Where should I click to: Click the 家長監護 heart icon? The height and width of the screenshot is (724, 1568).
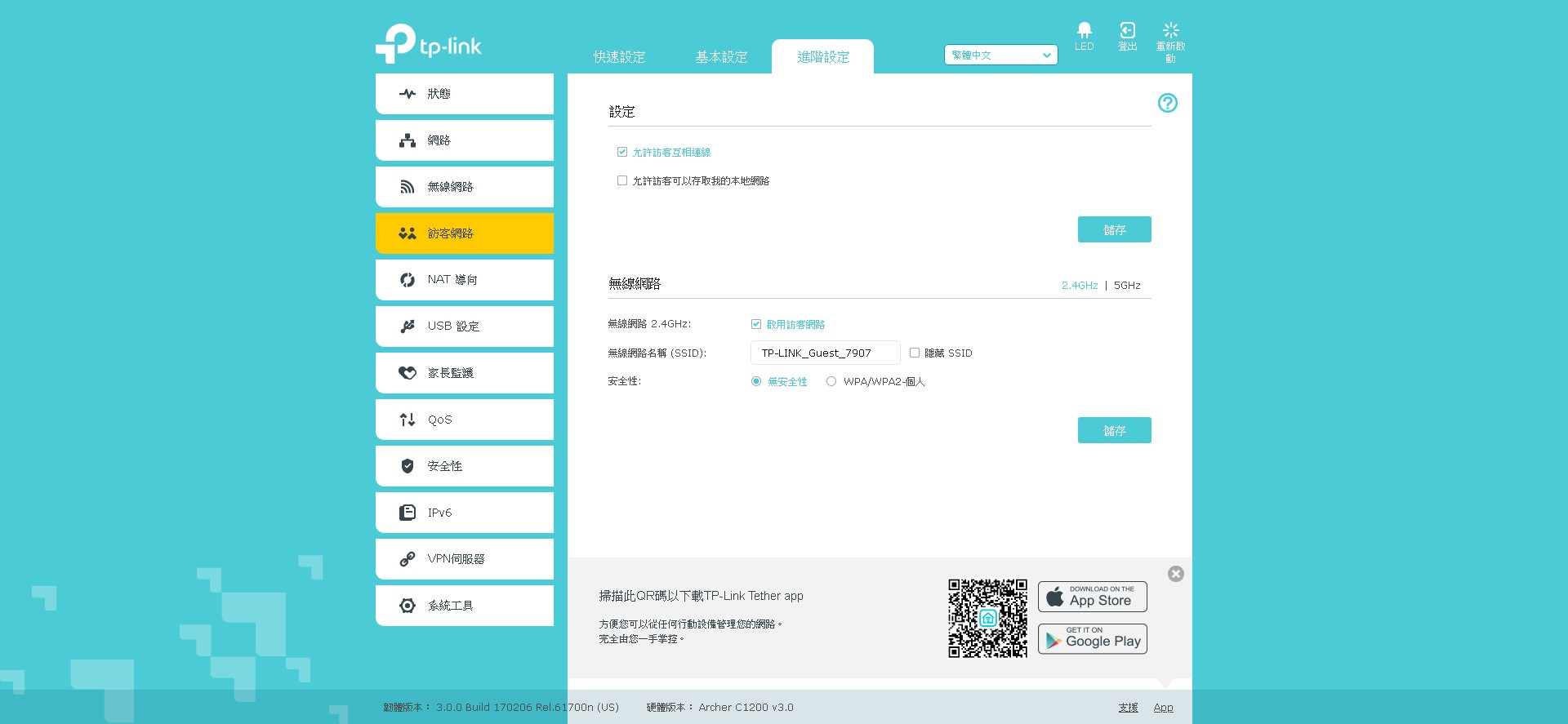(x=407, y=373)
